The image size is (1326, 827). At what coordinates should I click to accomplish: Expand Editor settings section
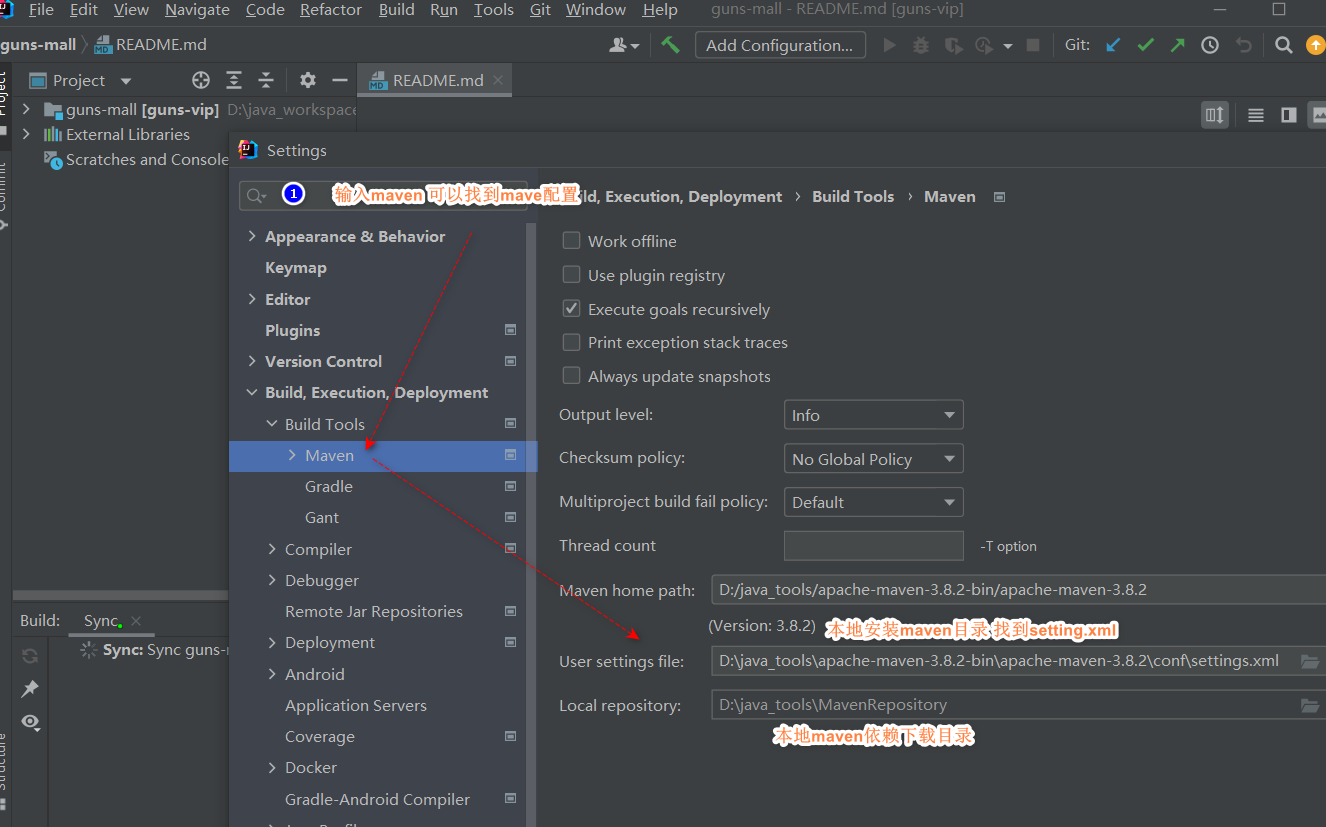(x=252, y=299)
